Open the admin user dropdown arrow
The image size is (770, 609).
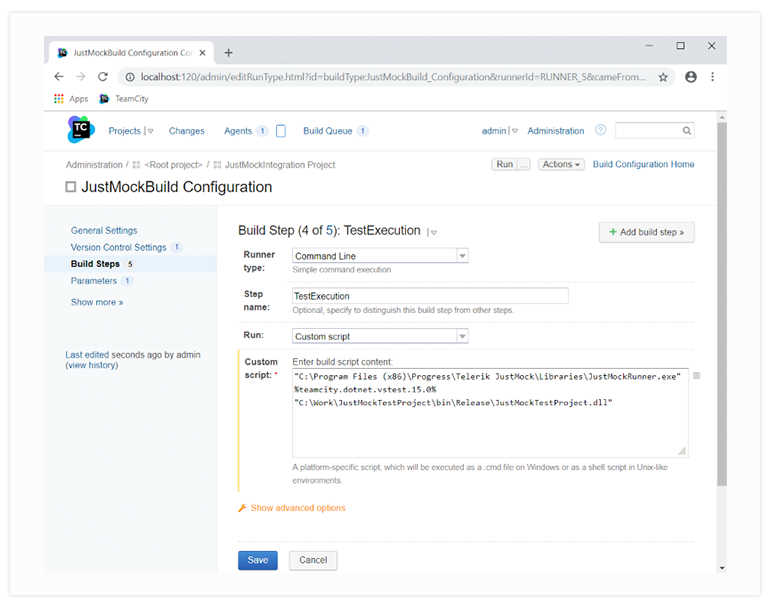pyautogui.click(x=515, y=131)
